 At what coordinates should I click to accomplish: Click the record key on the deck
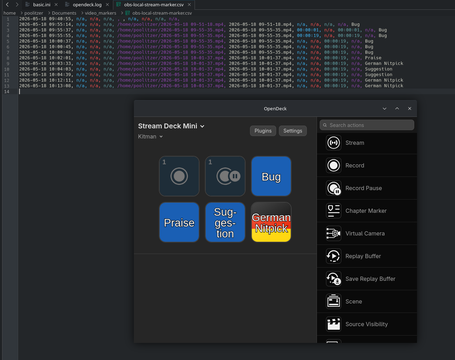(179, 176)
